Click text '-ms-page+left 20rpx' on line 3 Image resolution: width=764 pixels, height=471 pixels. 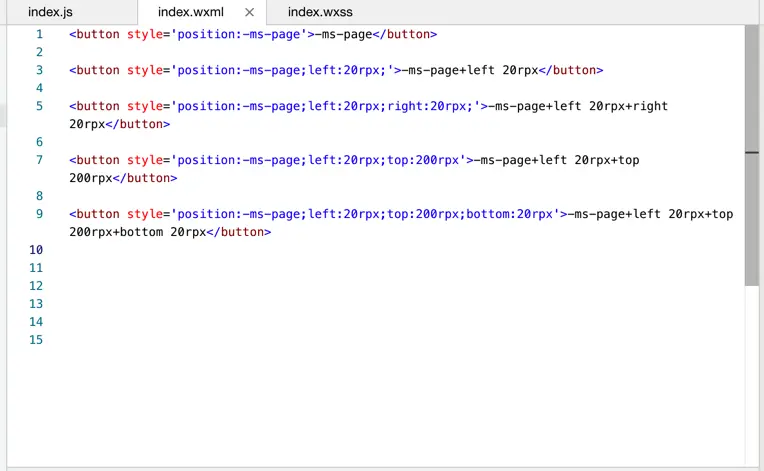[470, 70]
